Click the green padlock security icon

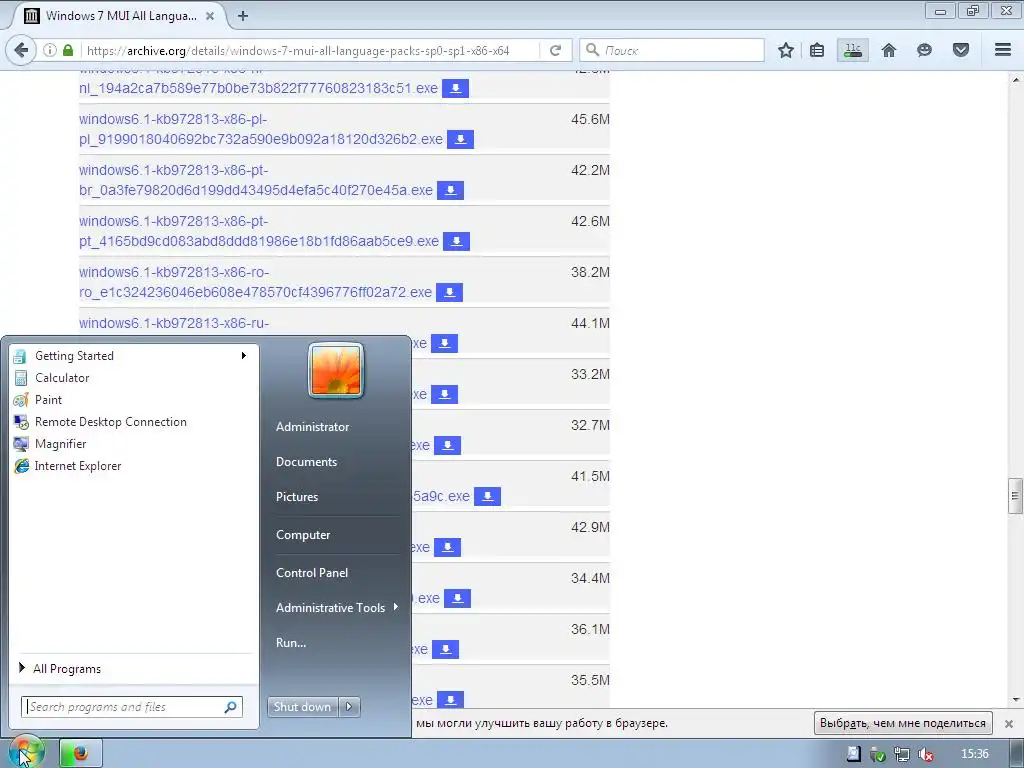tap(68, 50)
